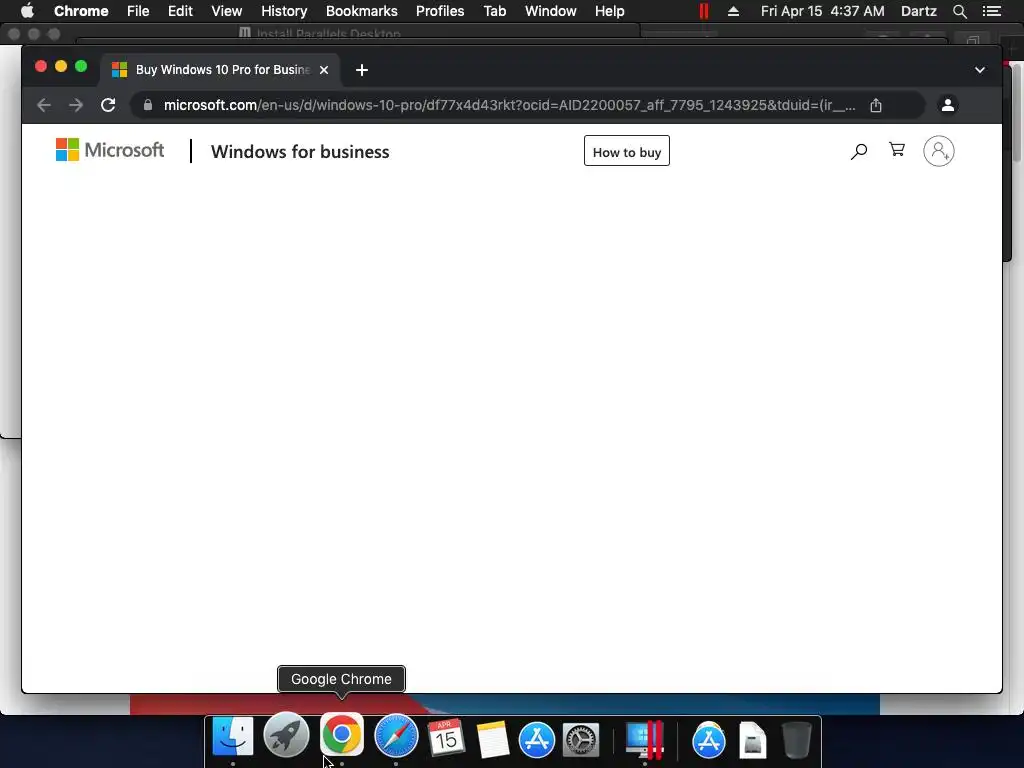1024x768 pixels.
Task: Open the Apple menu
Action: tap(27, 11)
